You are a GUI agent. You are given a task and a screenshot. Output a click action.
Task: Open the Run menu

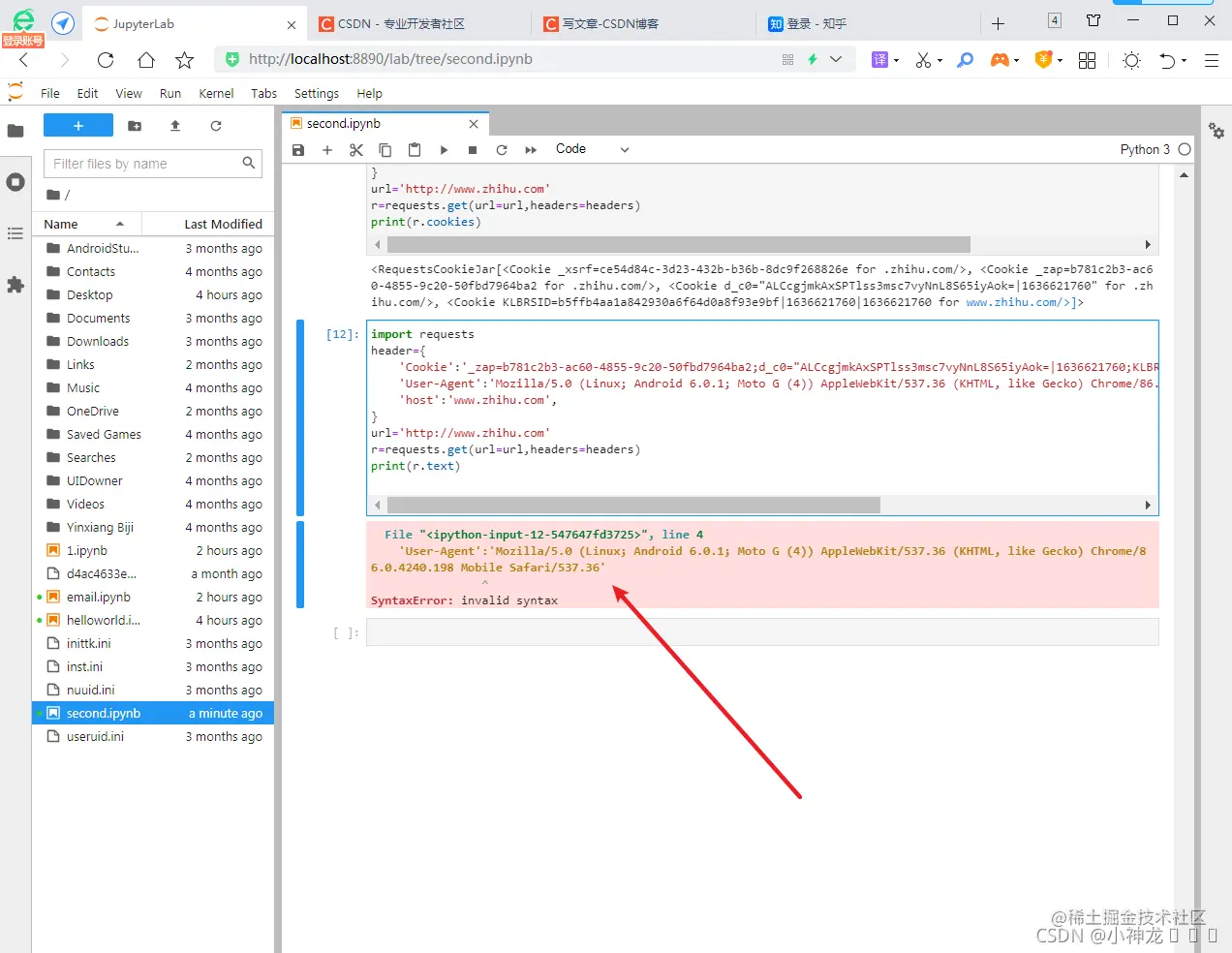(x=170, y=94)
